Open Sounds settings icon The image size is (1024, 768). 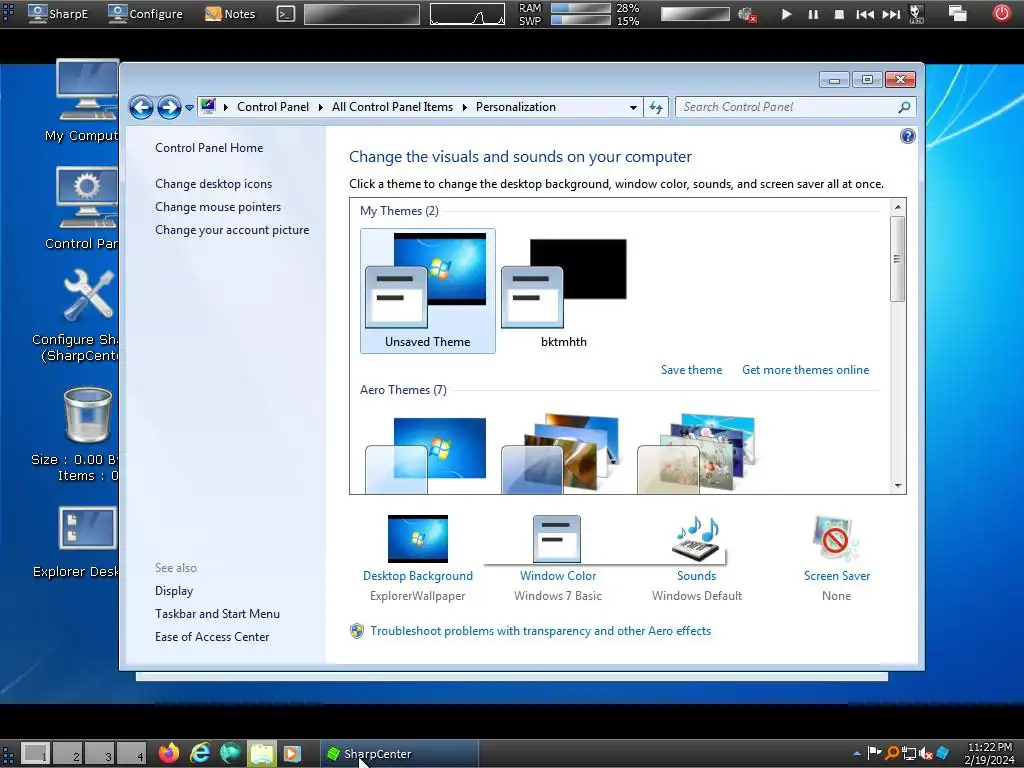(x=697, y=539)
